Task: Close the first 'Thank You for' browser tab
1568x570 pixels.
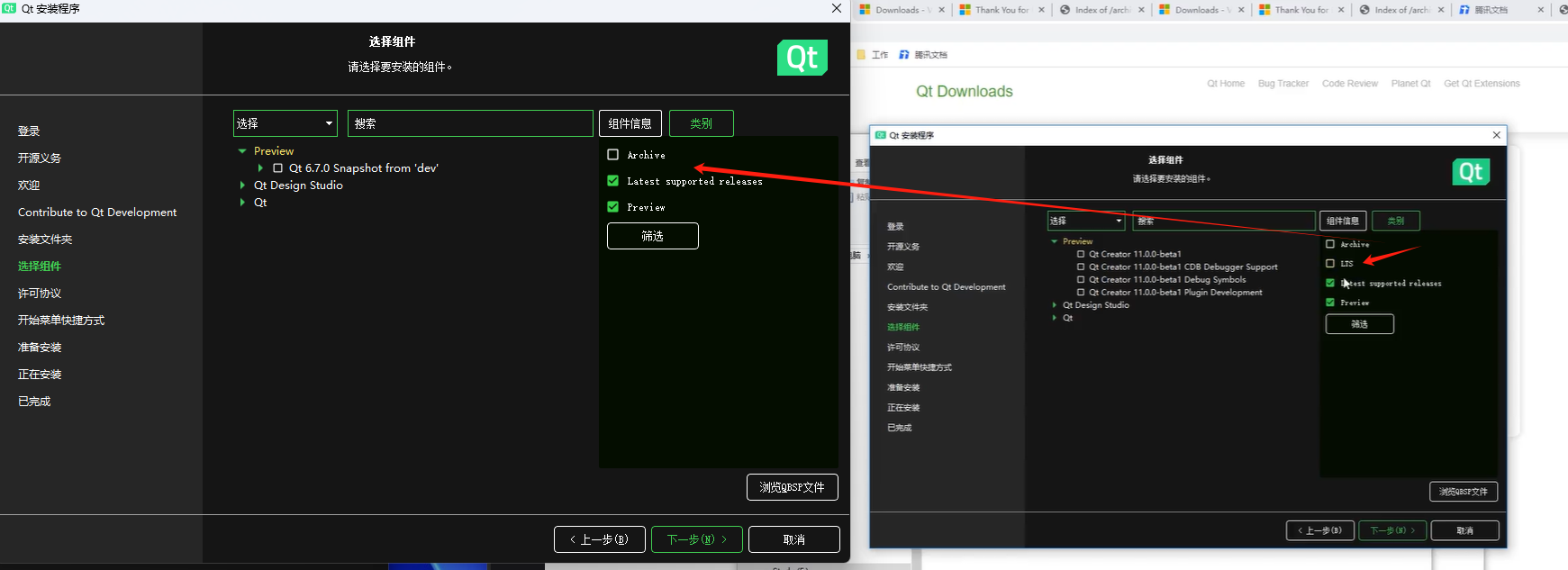Action: click(x=1042, y=10)
